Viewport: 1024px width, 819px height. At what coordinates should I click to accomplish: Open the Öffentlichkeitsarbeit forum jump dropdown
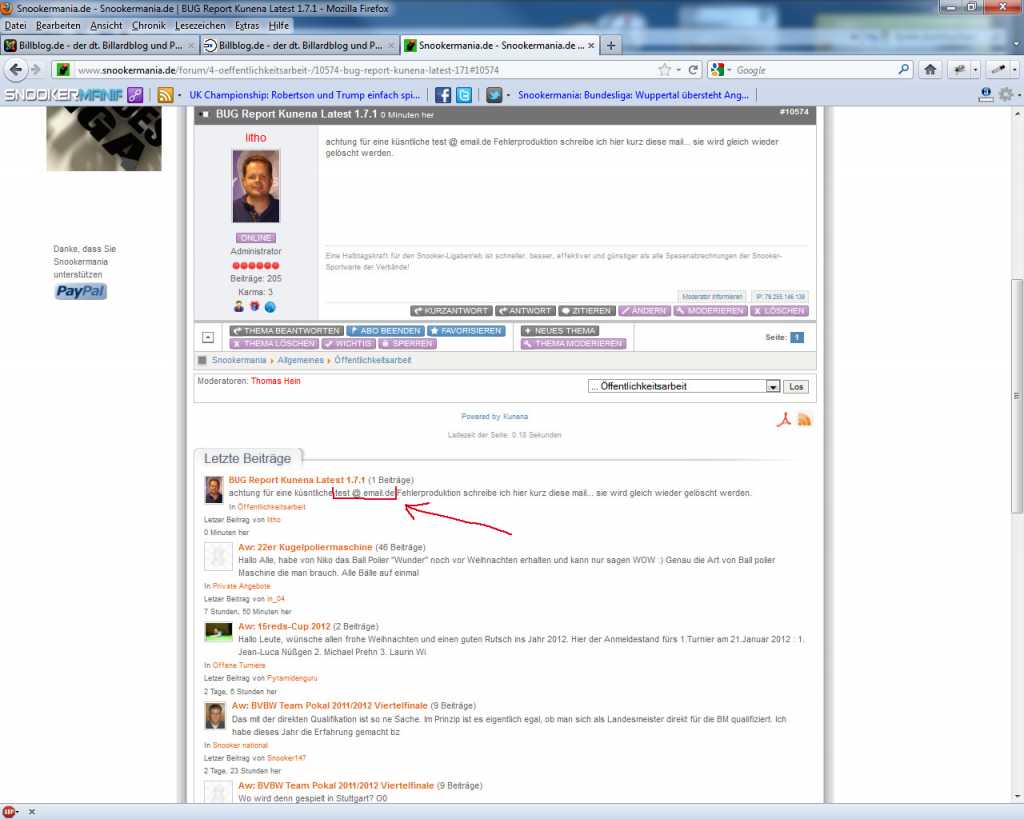772,386
